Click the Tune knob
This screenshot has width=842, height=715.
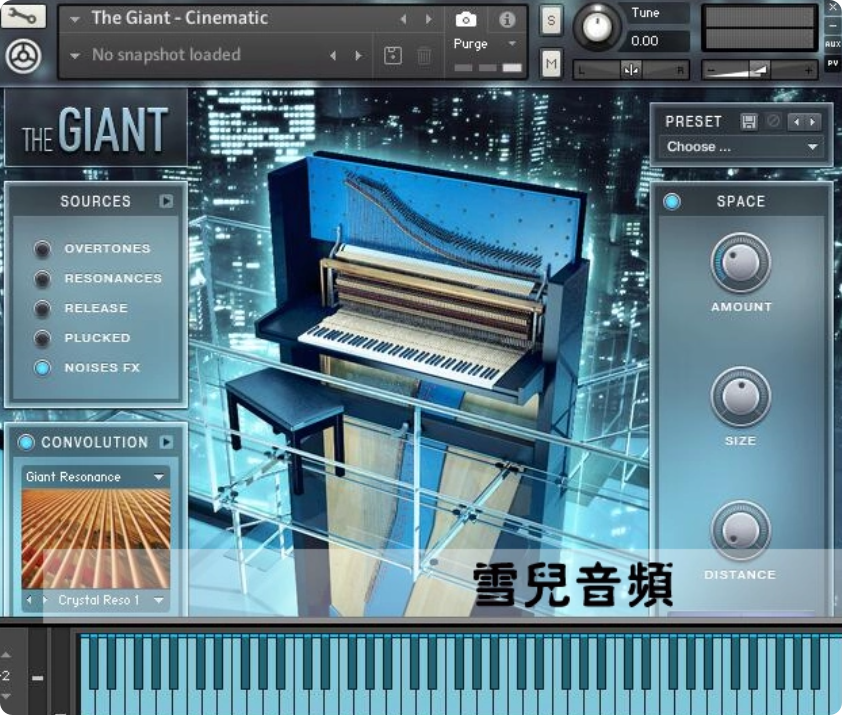pyautogui.click(x=597, y=26)
